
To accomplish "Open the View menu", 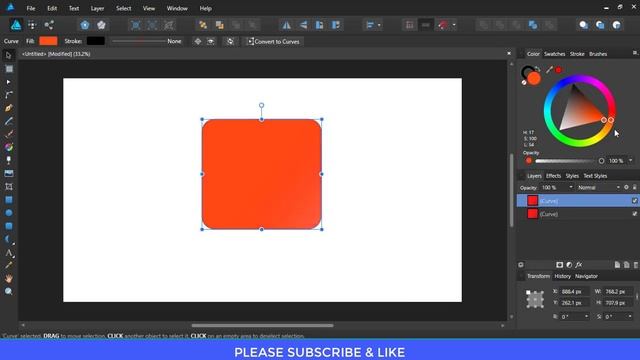I will (x=149, y=8).
